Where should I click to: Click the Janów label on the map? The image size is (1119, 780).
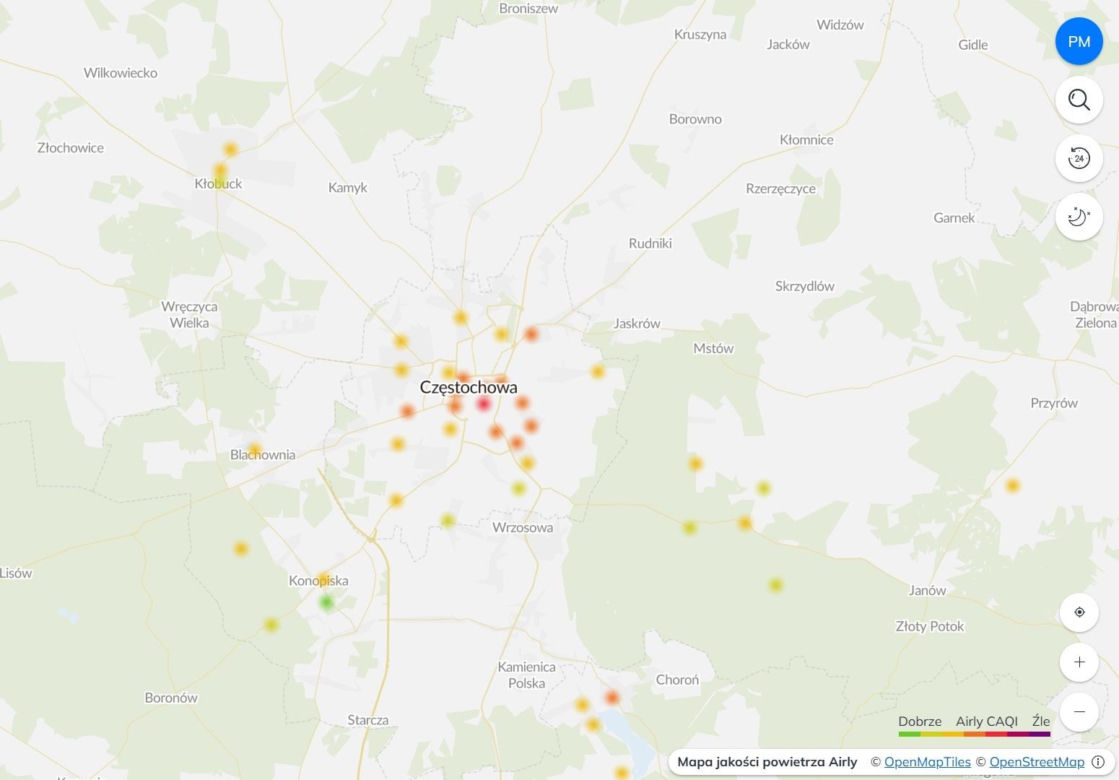point(927,591)
